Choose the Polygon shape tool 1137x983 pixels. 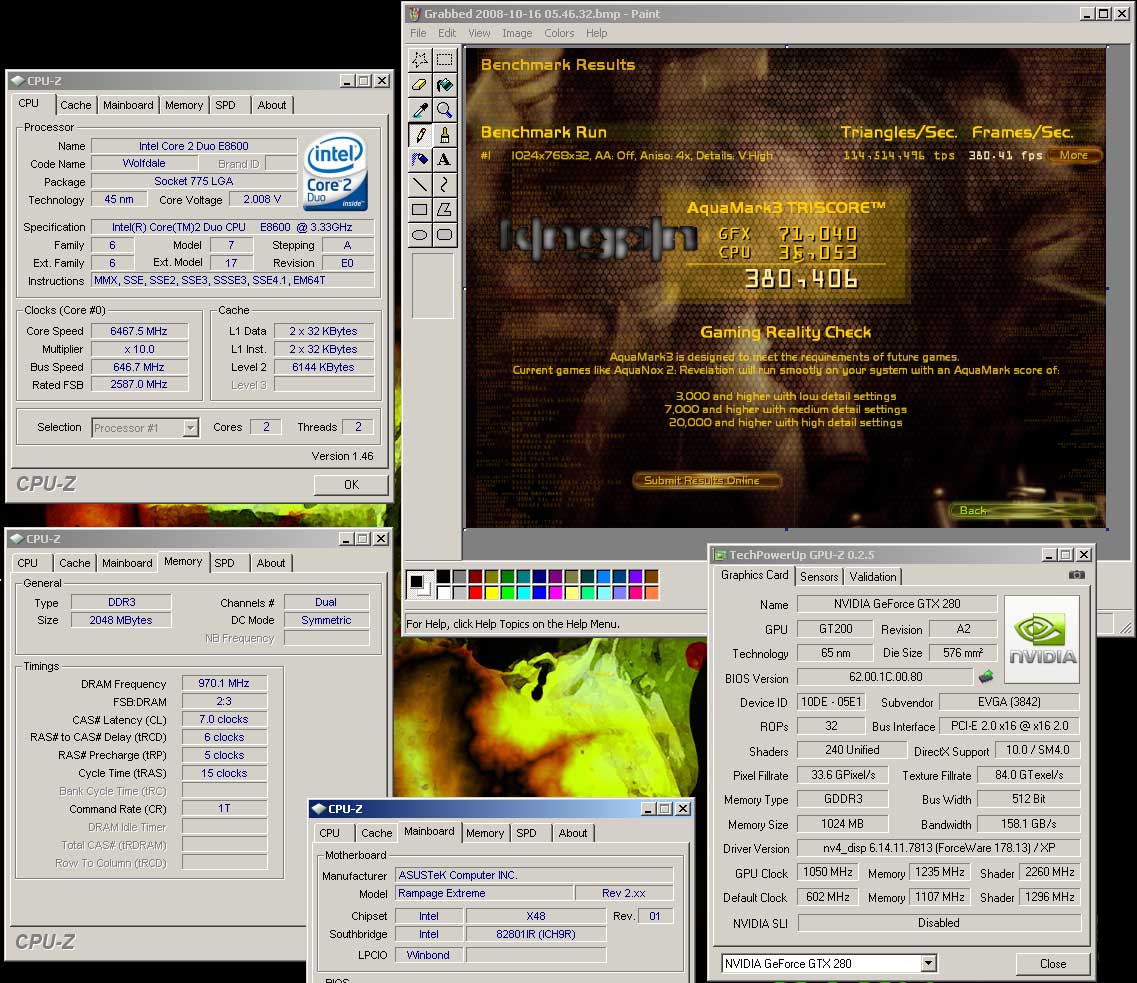click(x=445, y=210)
